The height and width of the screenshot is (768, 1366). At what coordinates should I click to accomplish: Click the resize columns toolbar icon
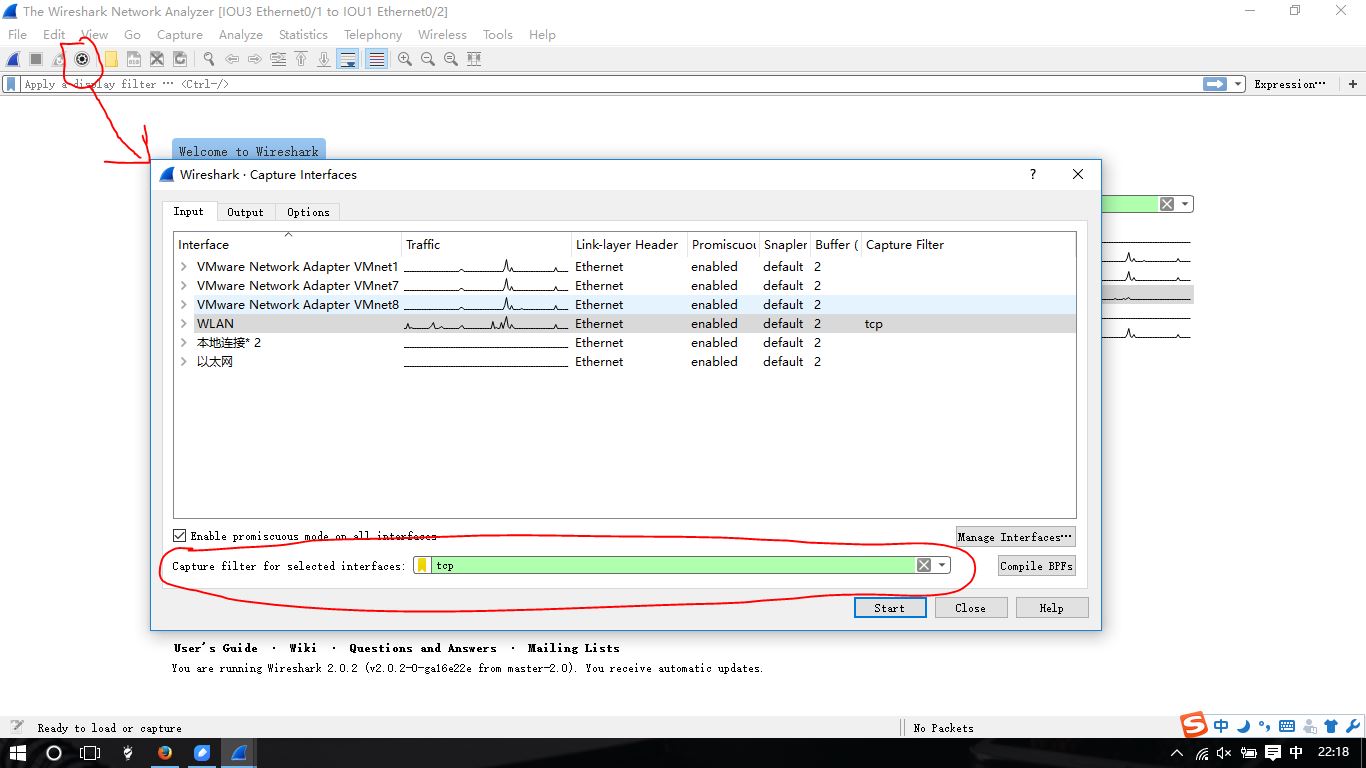(474, 59)
